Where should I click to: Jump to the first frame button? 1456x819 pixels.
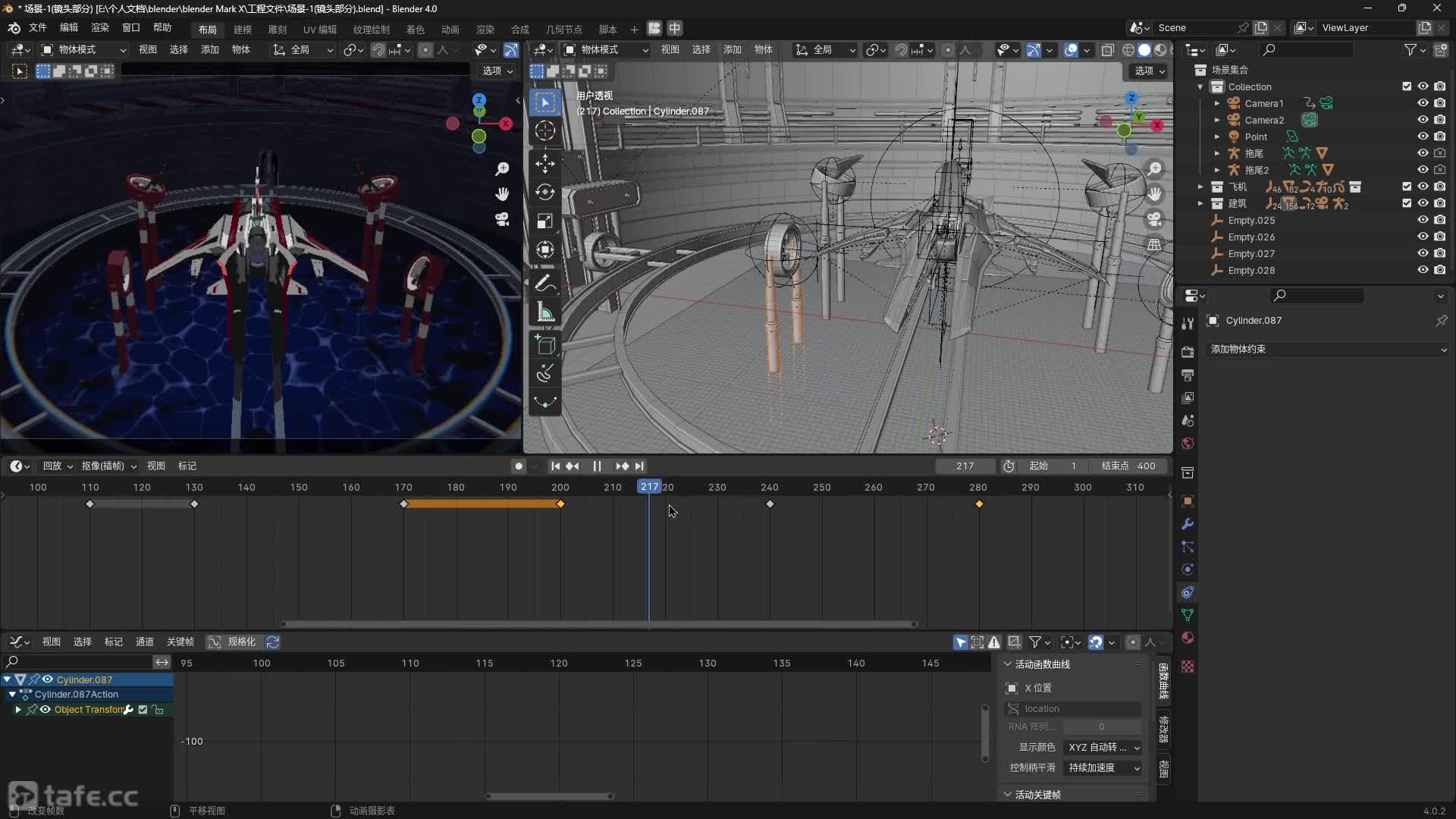555,466
